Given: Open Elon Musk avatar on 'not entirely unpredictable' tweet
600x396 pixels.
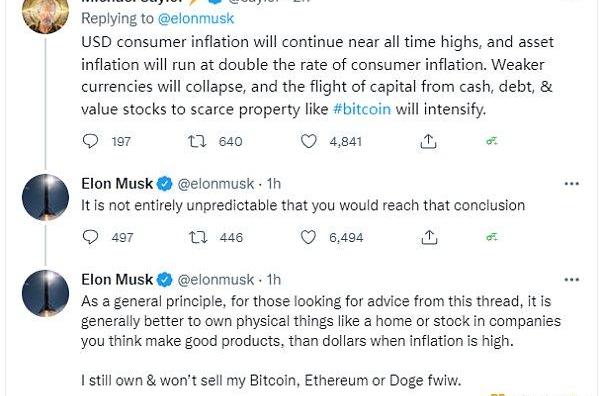Looking at the screenshot, I should coord(46,197).
